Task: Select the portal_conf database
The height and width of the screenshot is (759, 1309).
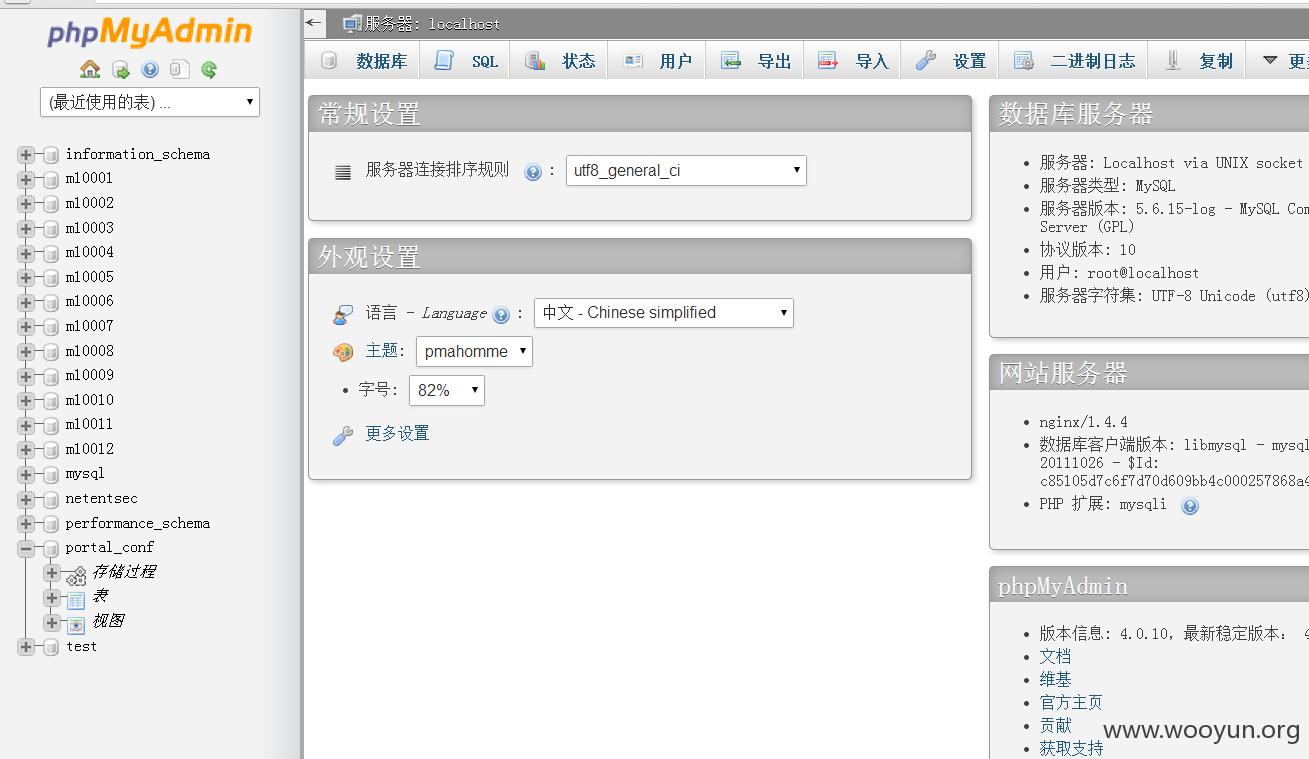Action: click(x=109, y=547)
